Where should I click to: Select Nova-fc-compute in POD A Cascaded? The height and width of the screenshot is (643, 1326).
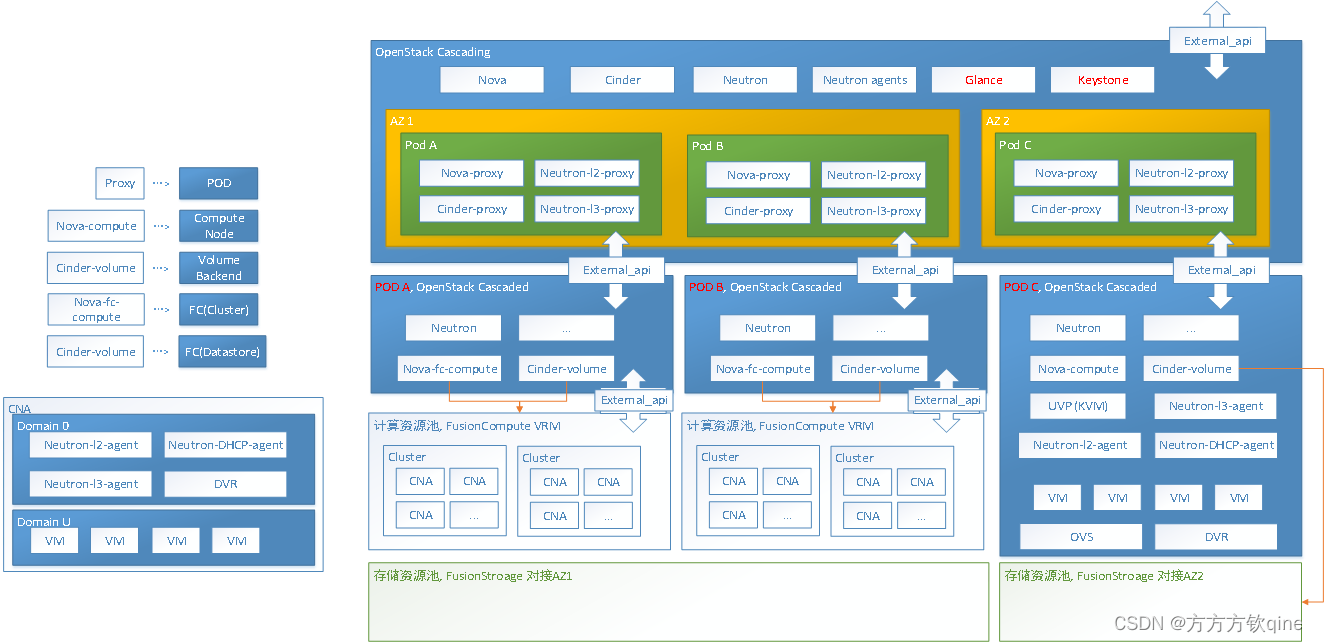[450, 369]
